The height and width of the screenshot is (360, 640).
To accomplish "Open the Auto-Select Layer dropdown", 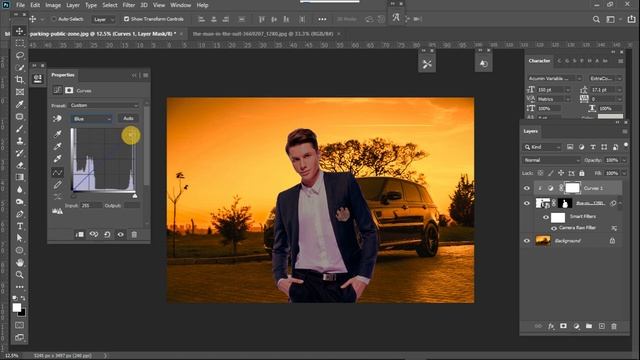I will click(103, 19).
